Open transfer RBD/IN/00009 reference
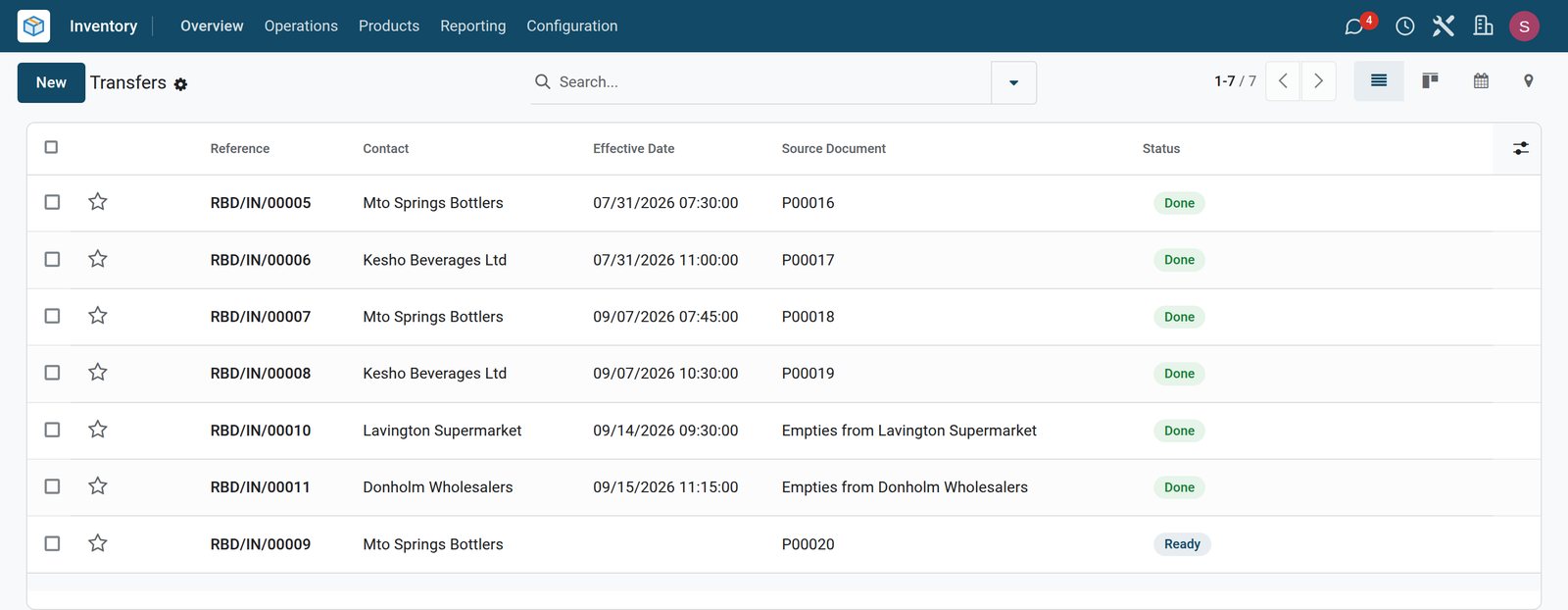The width and height of the screenshot is (1568, 610). [261, 544]
